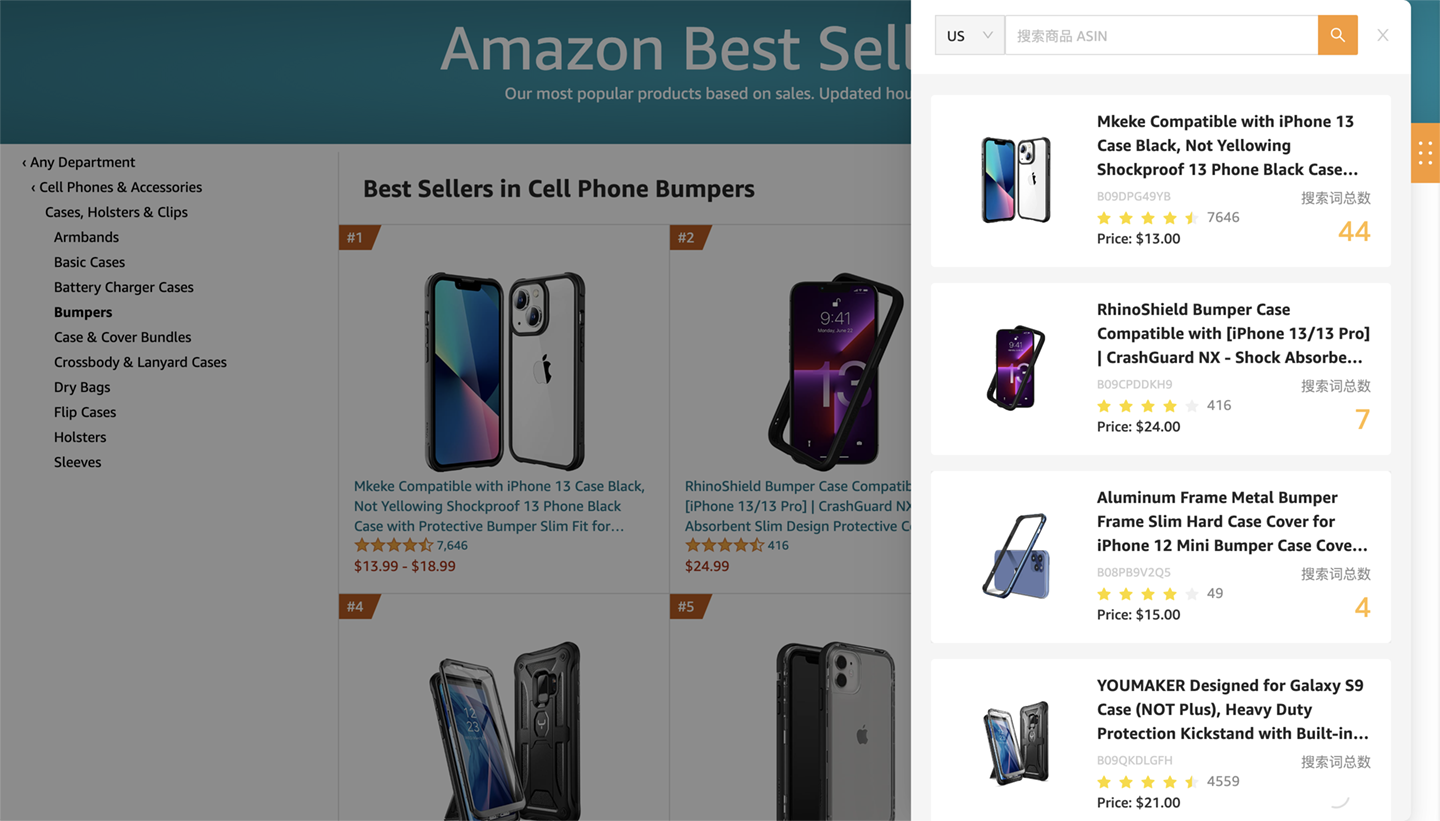Go back to Any Department
Viewport: 1440px width, 821px height.
[82, 162]
